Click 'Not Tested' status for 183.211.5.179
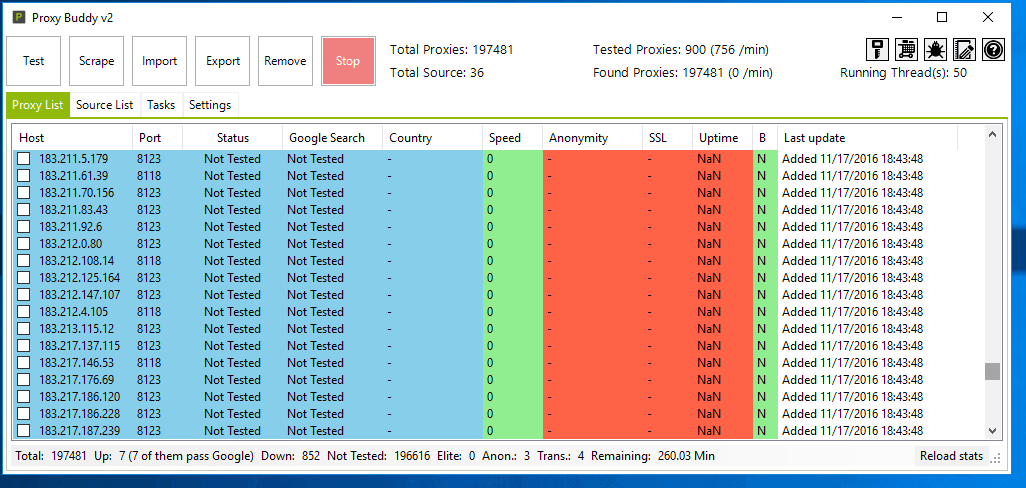This screenshot has width=1026, height=488. click(232, 159)
